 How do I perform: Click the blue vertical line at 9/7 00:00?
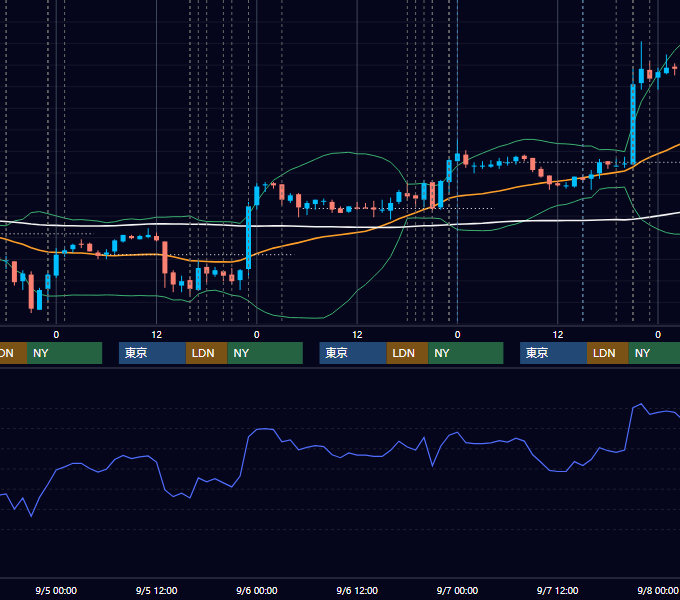pos(458,161)
